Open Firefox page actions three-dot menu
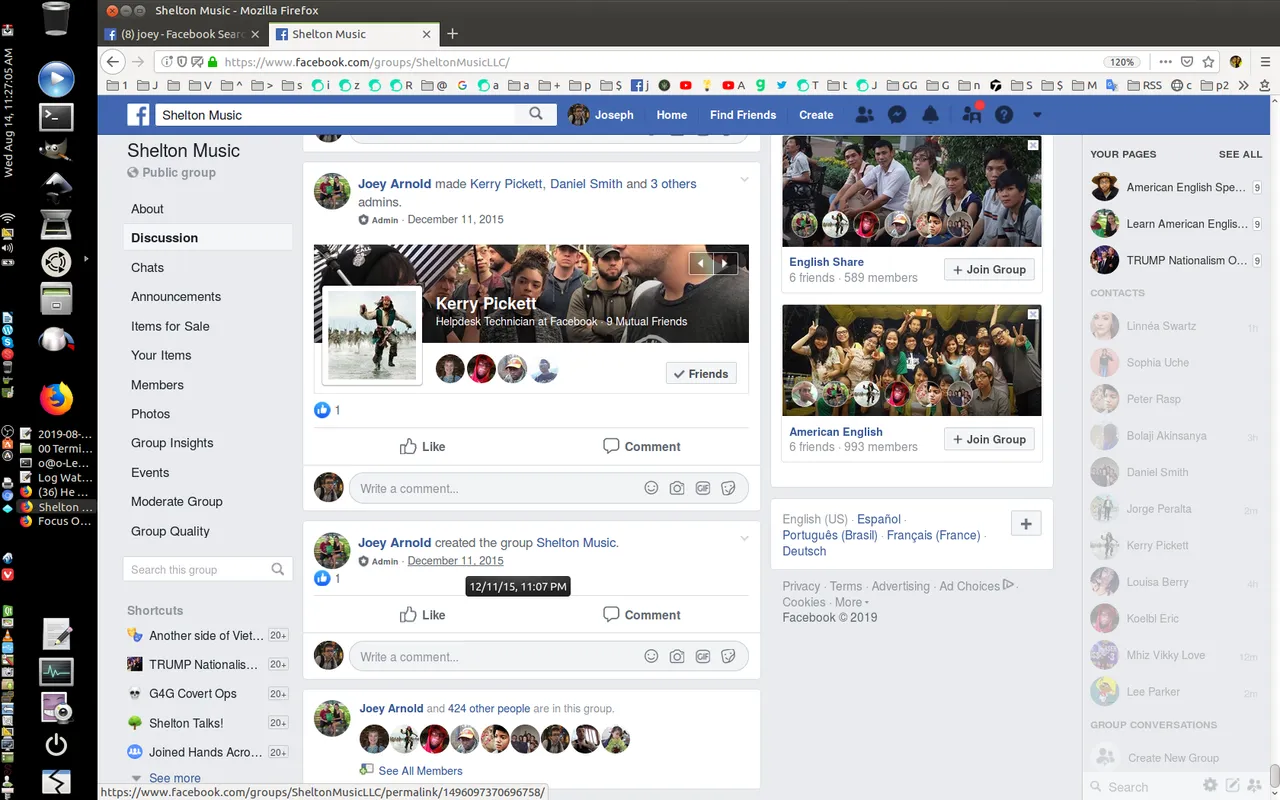The image size is (1280, 800). [1166, 61]
